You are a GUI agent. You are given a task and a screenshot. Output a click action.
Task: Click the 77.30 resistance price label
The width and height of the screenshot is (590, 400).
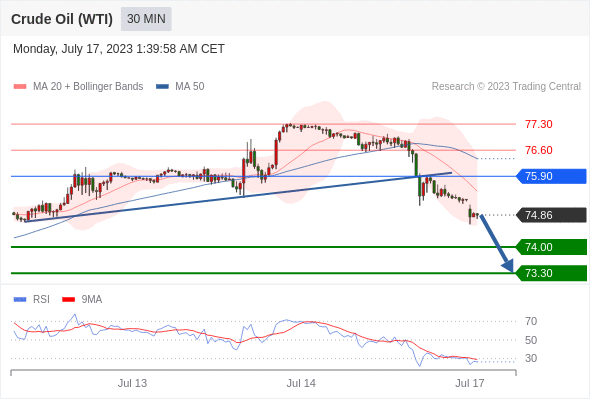538,124
